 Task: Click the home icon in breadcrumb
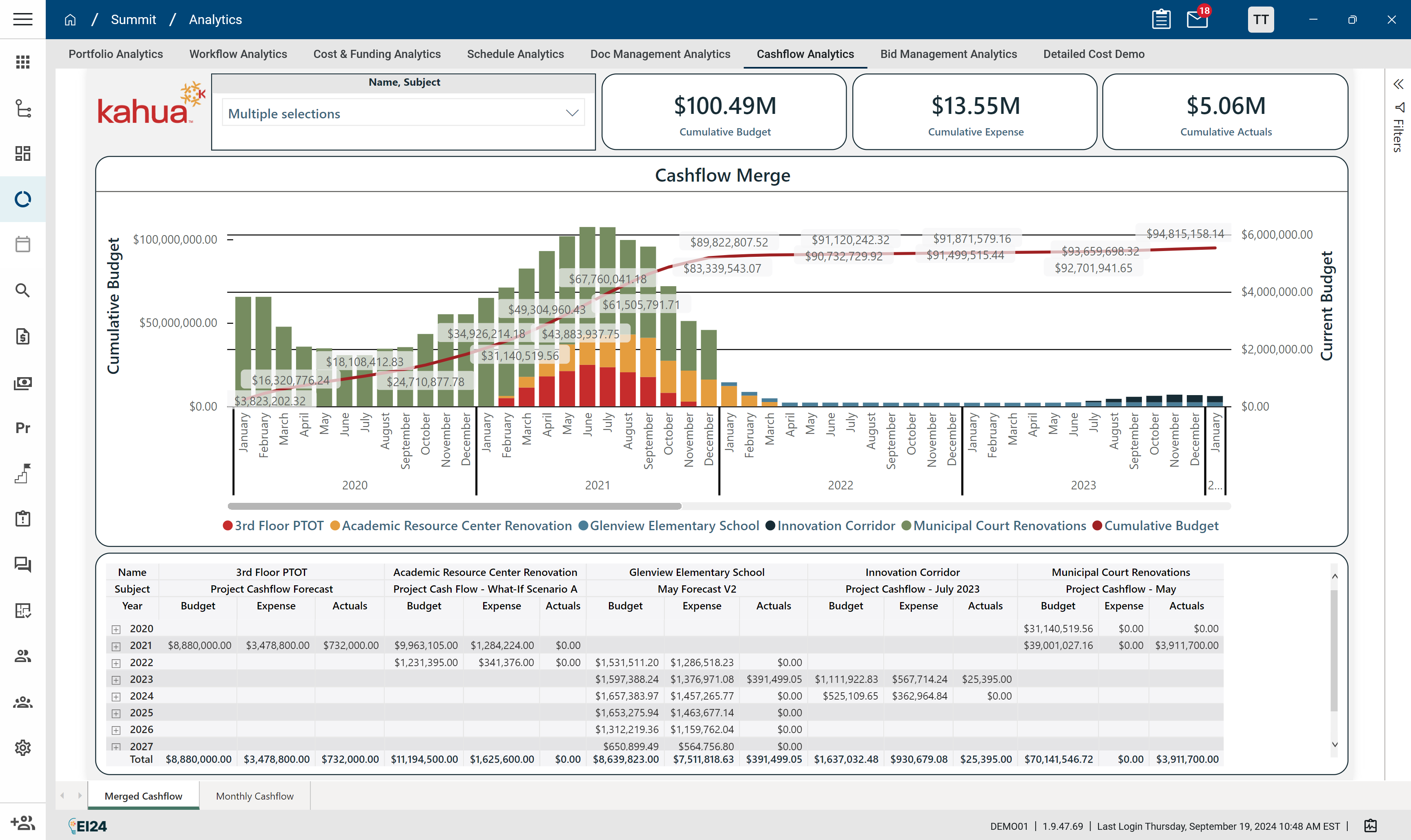[70, 20]
